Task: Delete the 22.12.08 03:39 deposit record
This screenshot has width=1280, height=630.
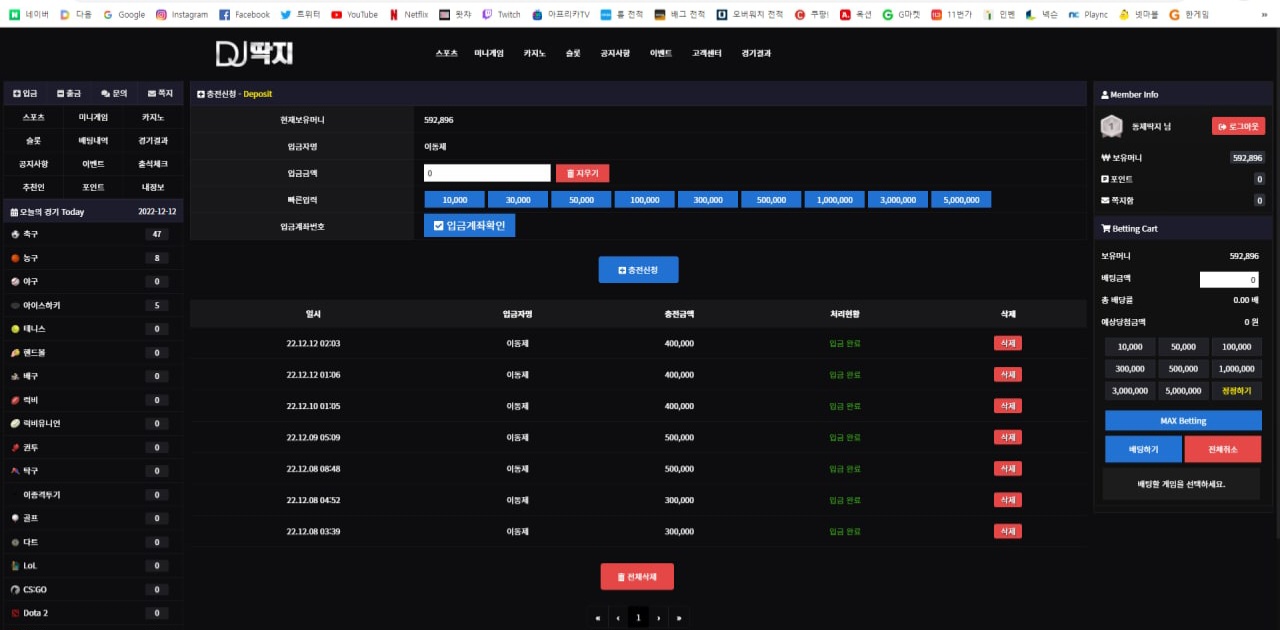Action: (x=1008, y=531)
